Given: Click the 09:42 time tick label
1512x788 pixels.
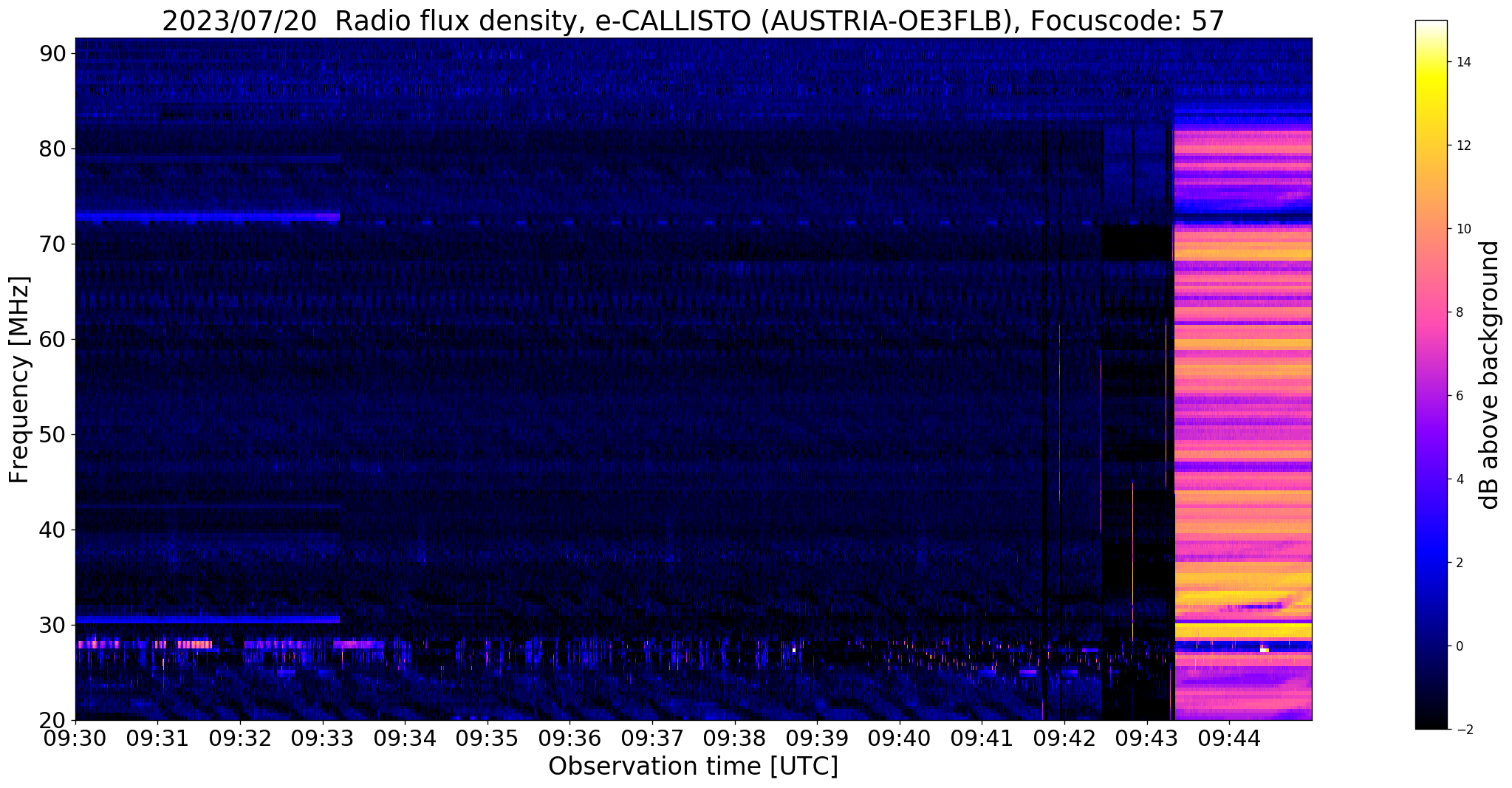Looking at the screenshot, I should 1064,738.
